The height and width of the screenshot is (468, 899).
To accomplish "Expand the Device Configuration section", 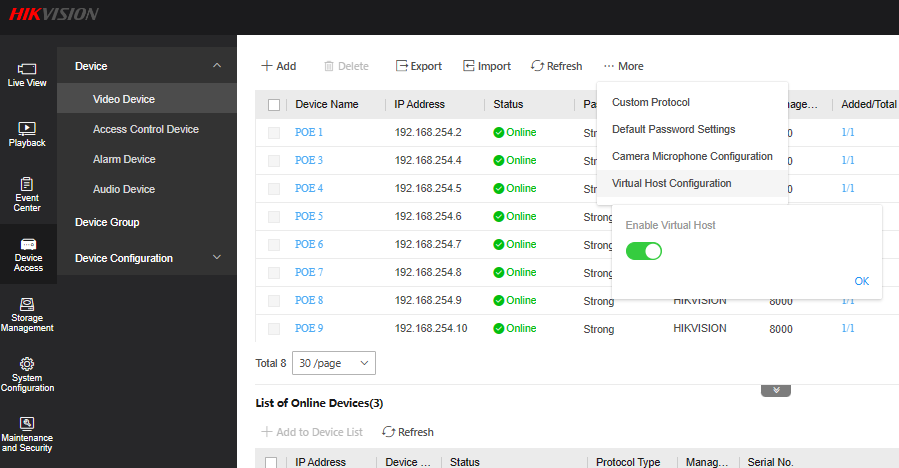I will click(217, 258).
